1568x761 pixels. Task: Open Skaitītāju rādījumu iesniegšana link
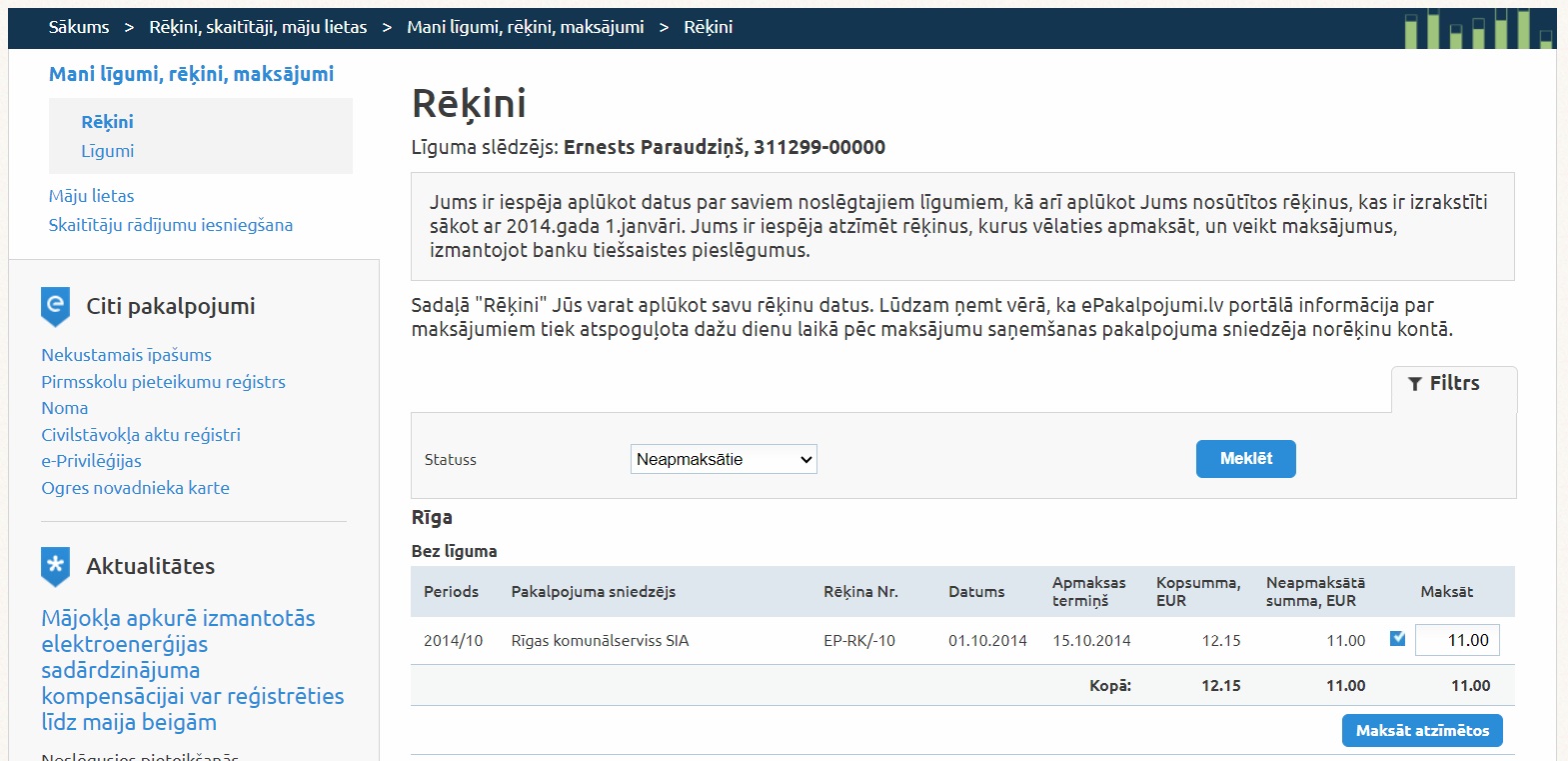[171, 225]
